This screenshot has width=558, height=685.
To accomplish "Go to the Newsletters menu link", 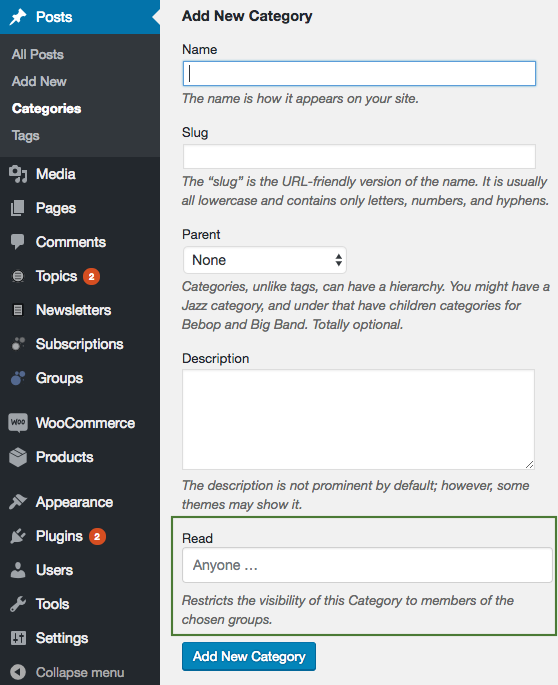I will click(x=73, y=310).
